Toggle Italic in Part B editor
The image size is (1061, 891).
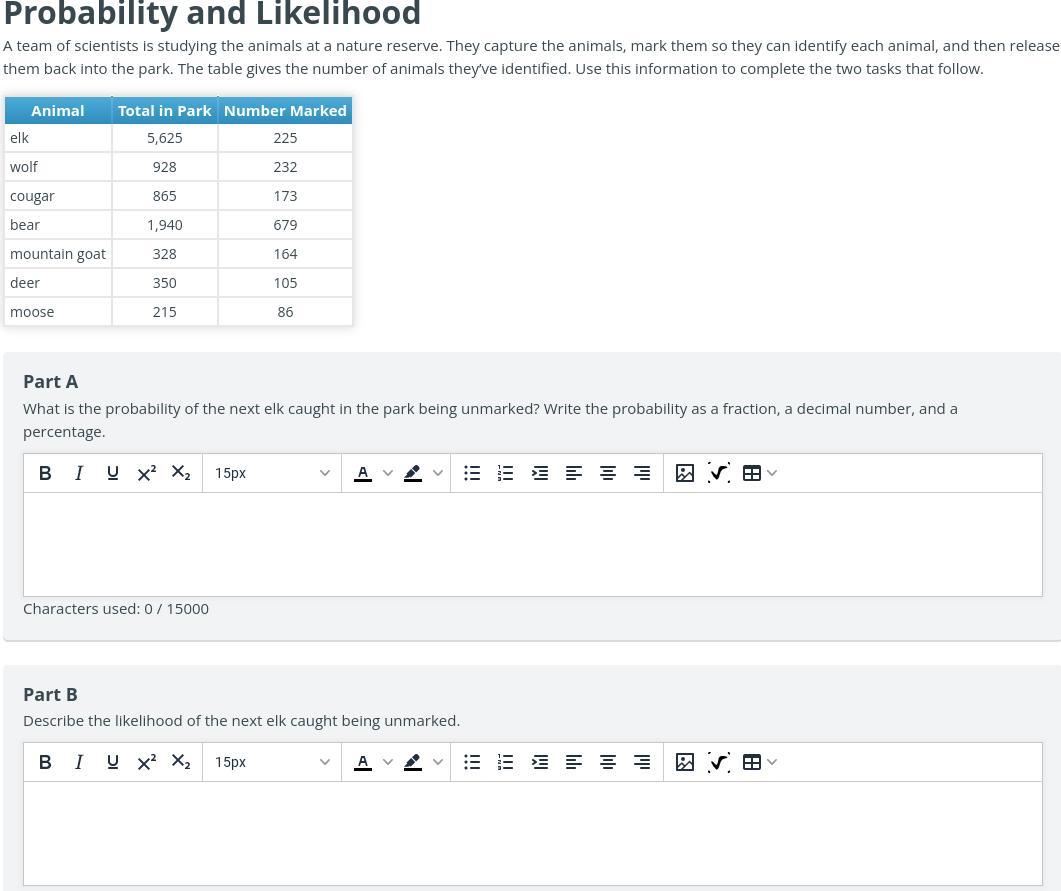click(79, 762)
